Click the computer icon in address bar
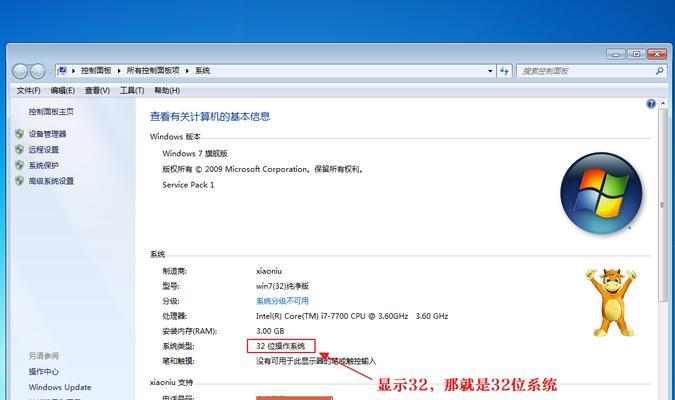The image size is (675, 400). tap(62, 71)
